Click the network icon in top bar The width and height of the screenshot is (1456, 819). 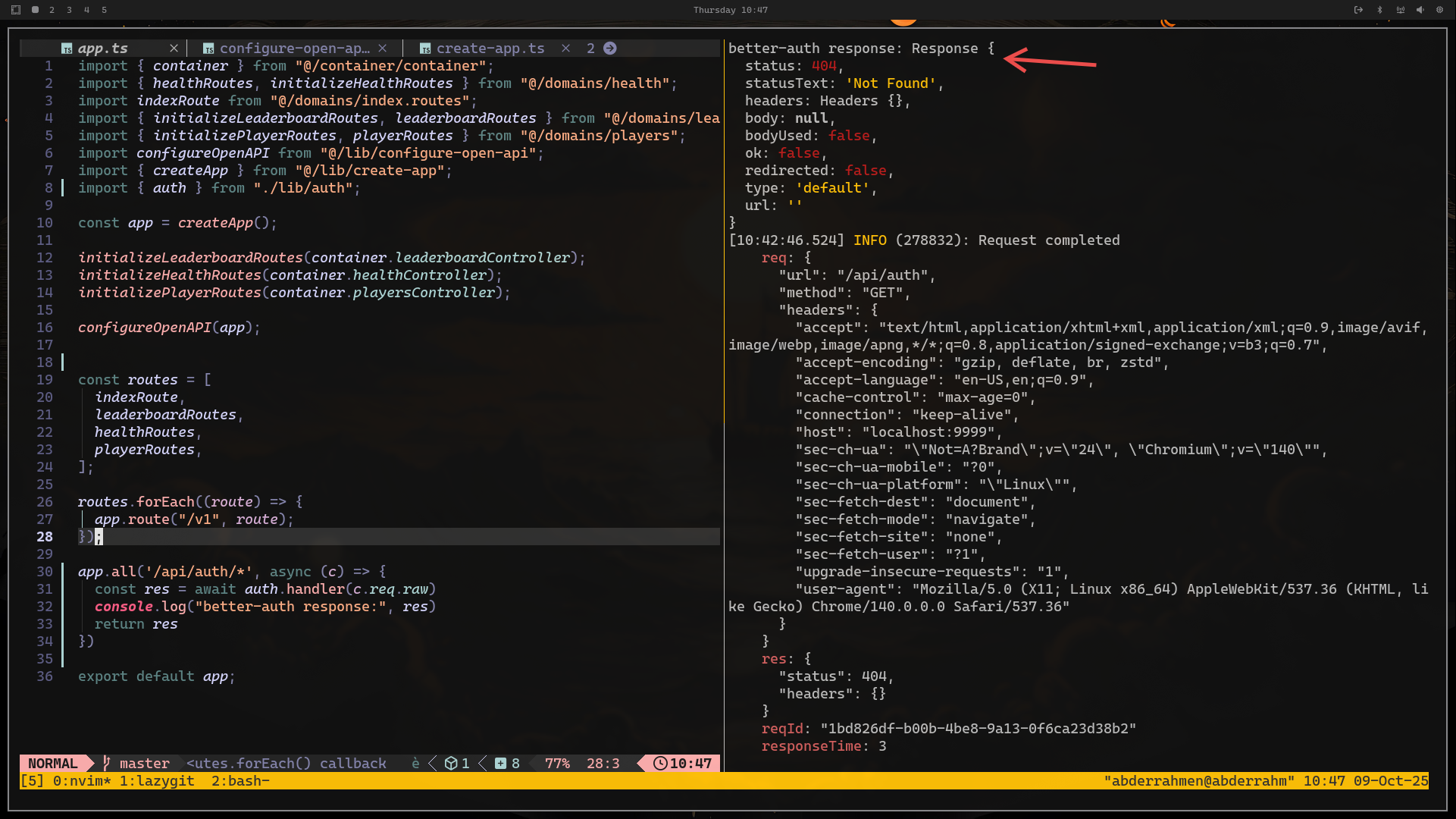1400,10
